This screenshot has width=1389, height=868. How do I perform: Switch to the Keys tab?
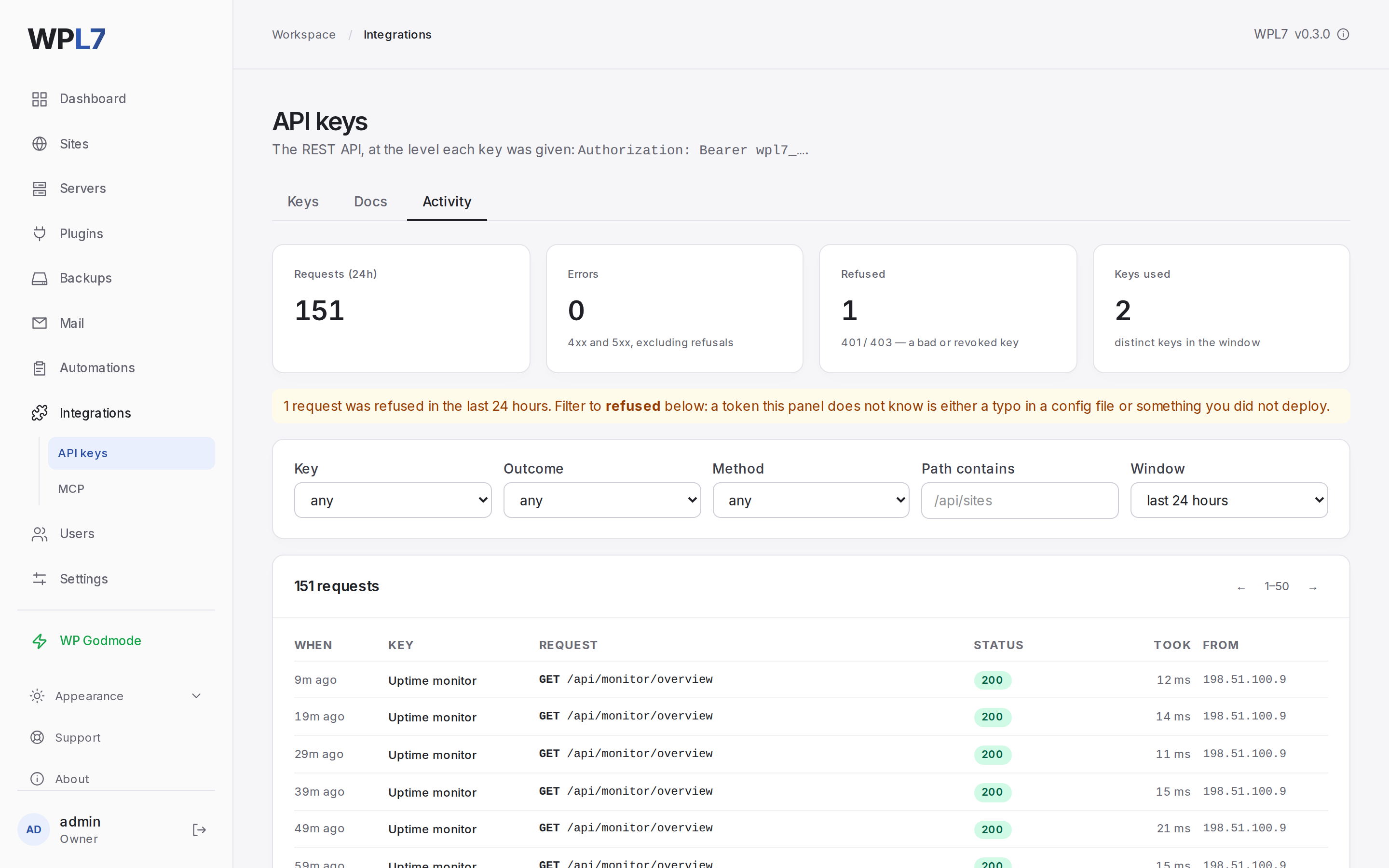[x=302, y=202]
